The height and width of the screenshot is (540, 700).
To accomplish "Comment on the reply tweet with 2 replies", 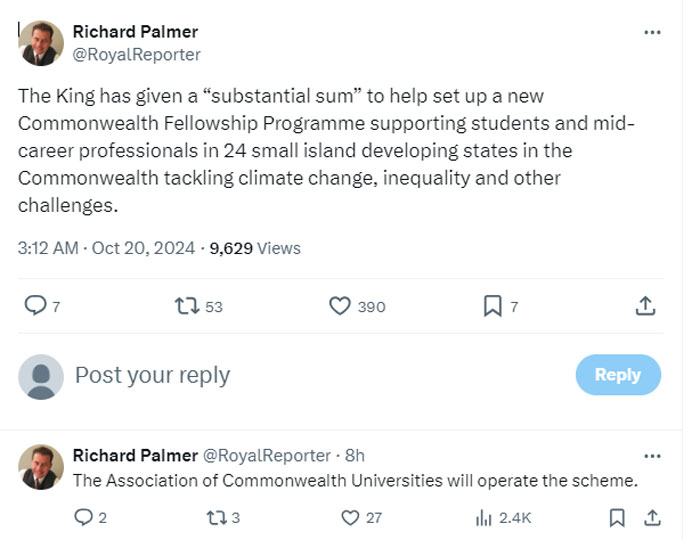I will pyautogui.click(x=85, y=517).
